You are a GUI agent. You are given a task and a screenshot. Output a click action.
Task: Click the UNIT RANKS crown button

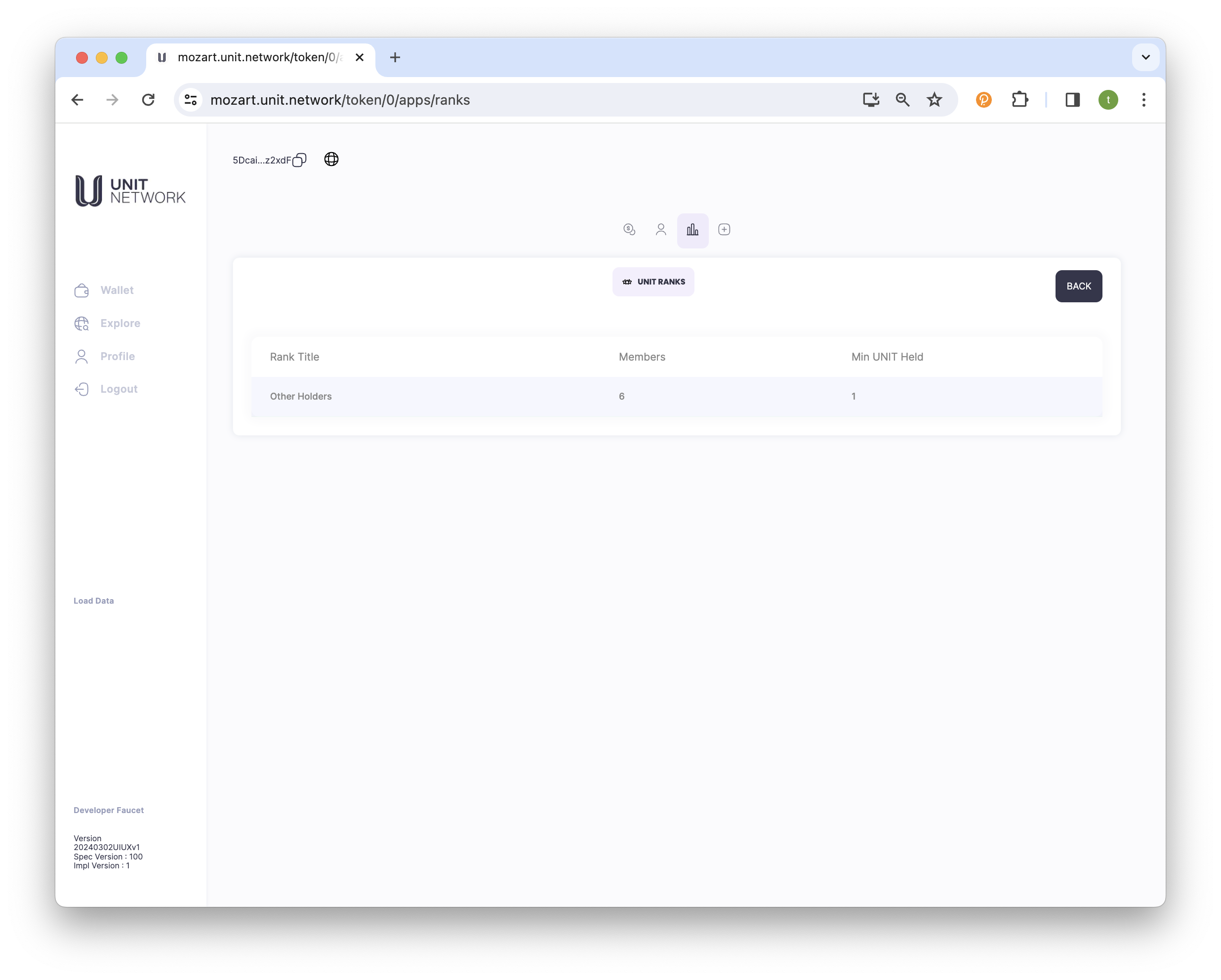coord(653,282)
